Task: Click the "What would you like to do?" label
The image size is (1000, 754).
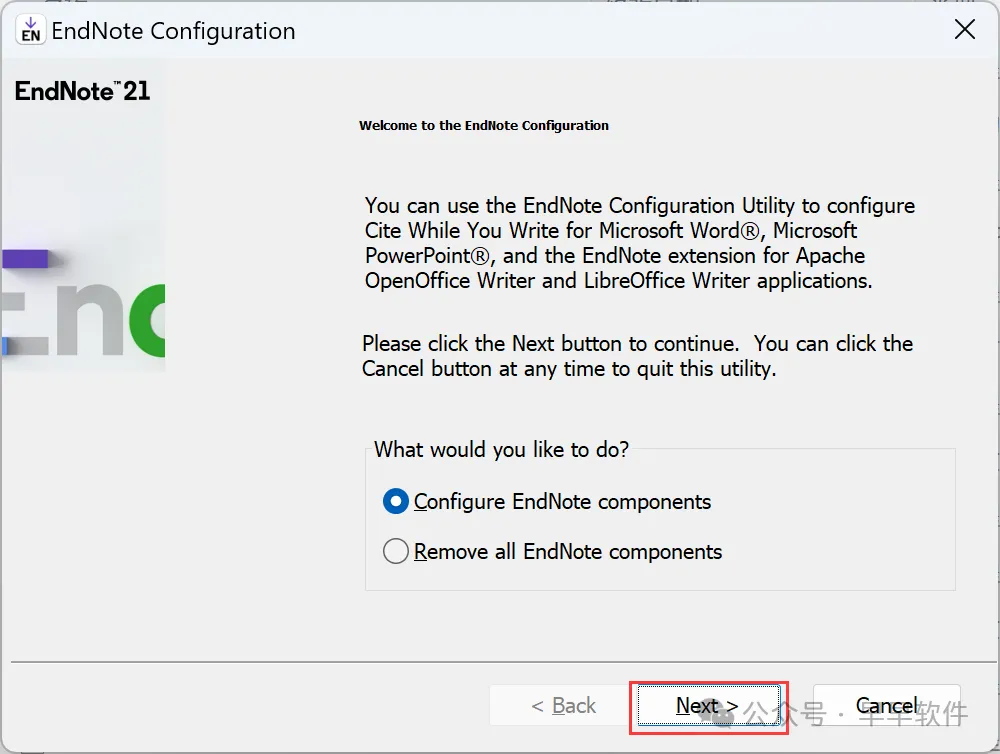Action: [502, 449]
